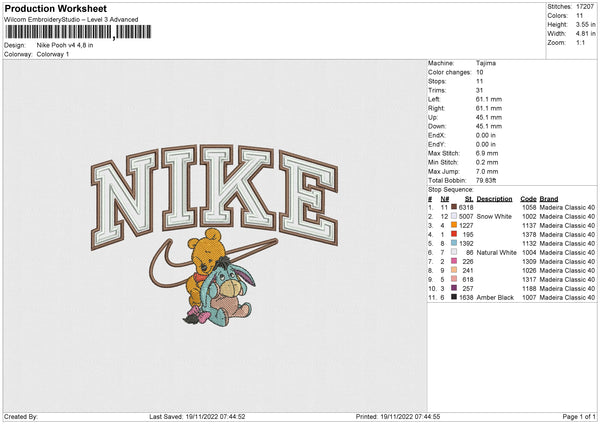This screenshot has height=424, width=600.
Task: Click Madeira Classic 40 brand for code 1058
Action: 567,207
